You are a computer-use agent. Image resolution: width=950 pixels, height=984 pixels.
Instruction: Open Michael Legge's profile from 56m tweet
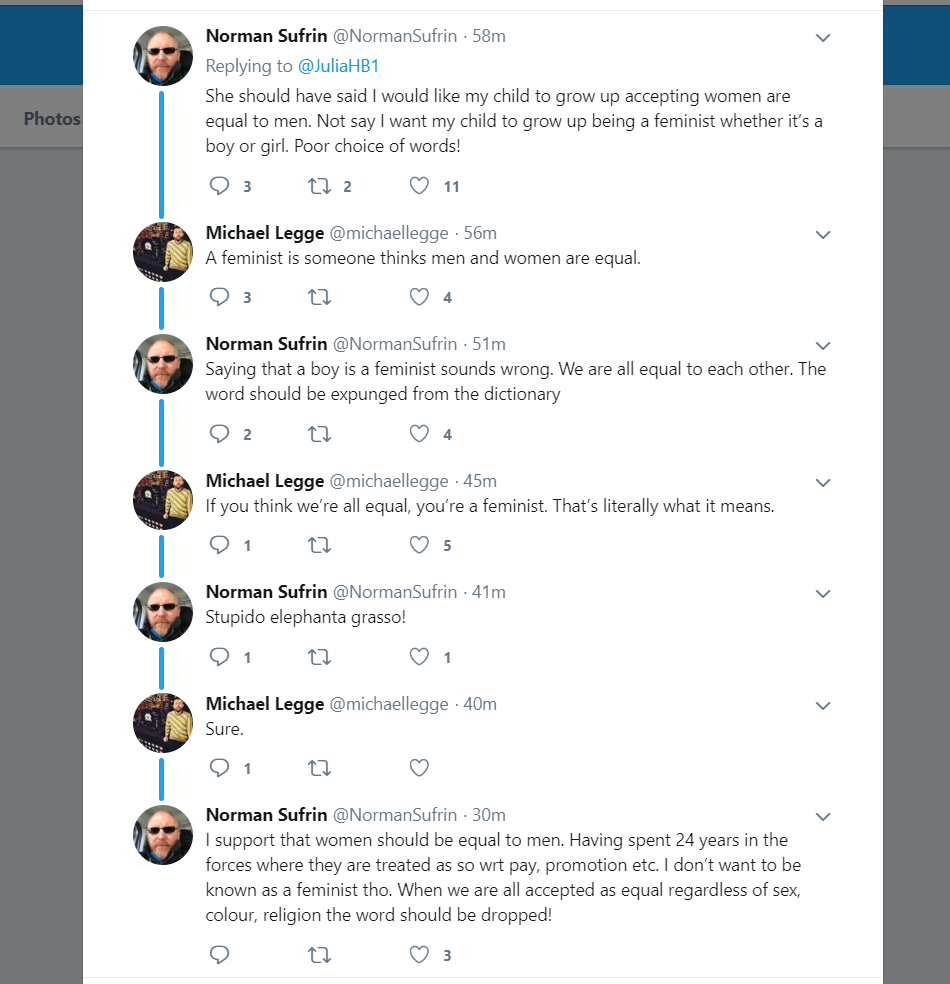(x=264, y=233)
